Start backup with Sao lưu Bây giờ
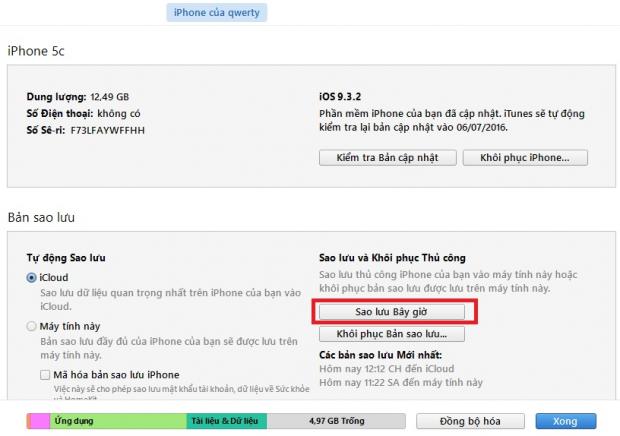 [391, 311]
